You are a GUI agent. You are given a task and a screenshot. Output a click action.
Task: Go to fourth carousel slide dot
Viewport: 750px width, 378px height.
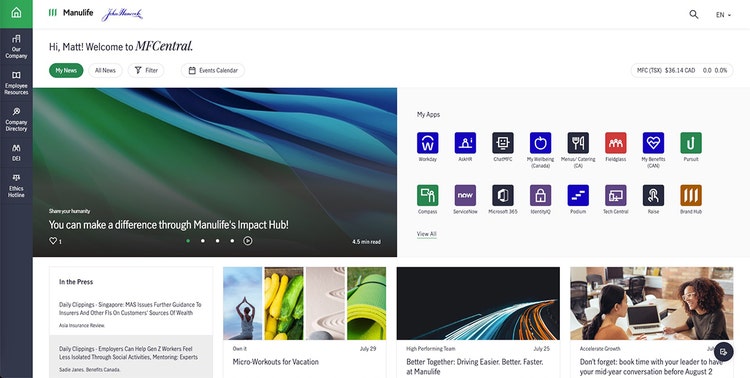(232, 241)
